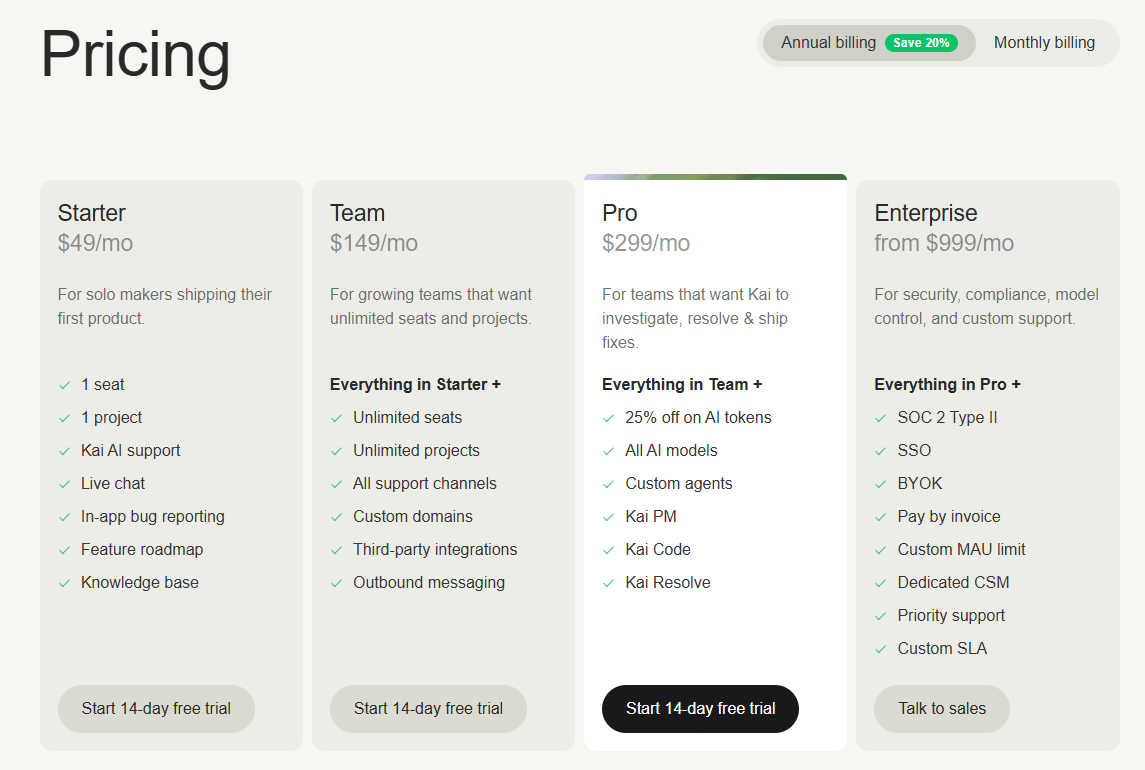Click the checkmark beside SSO
Screen dimensions: 1145x770
click(x=881, y=451)
